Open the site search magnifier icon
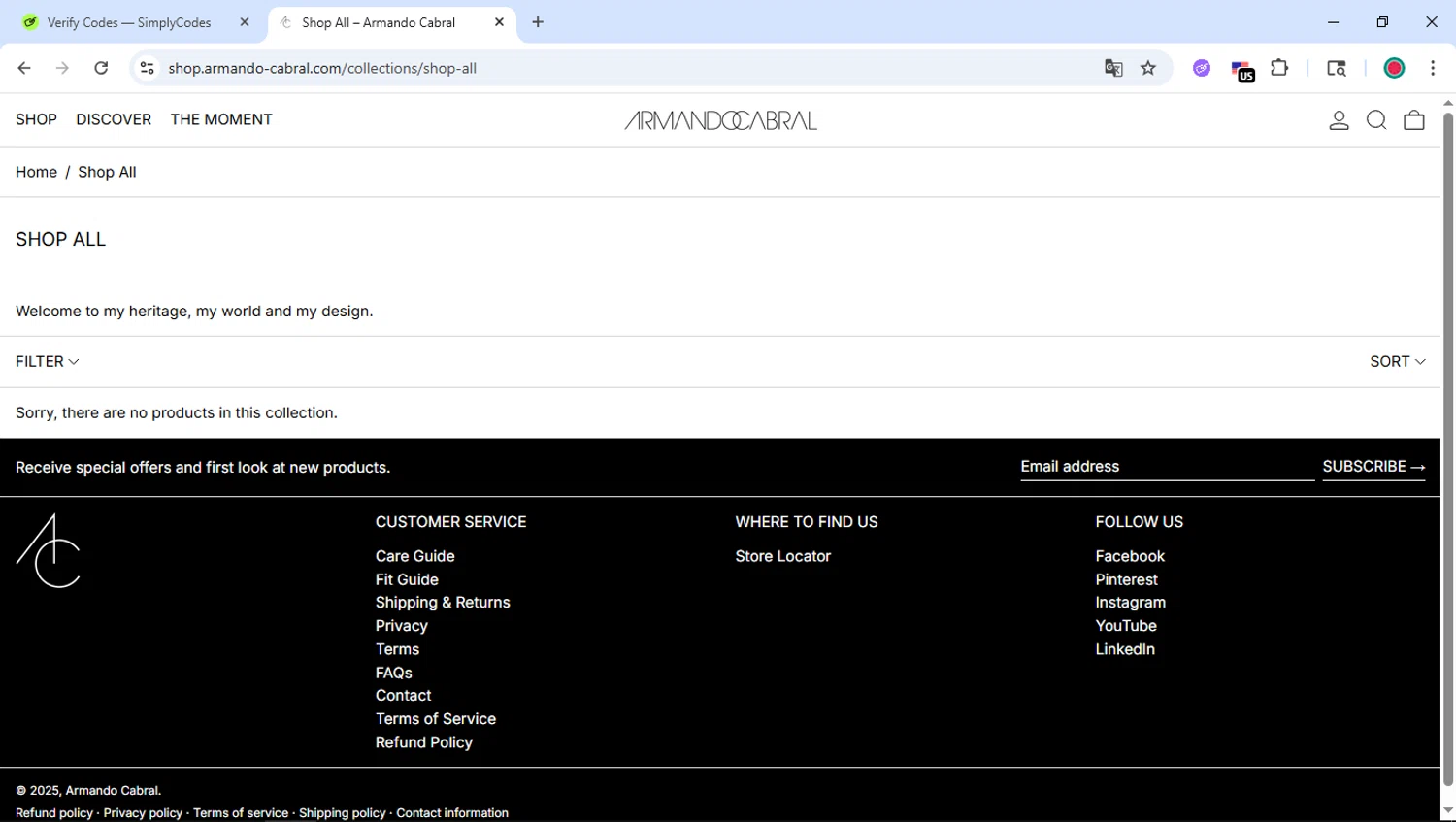The height and width of the screenshot is (822, 1456). [x=1376, y=120]
